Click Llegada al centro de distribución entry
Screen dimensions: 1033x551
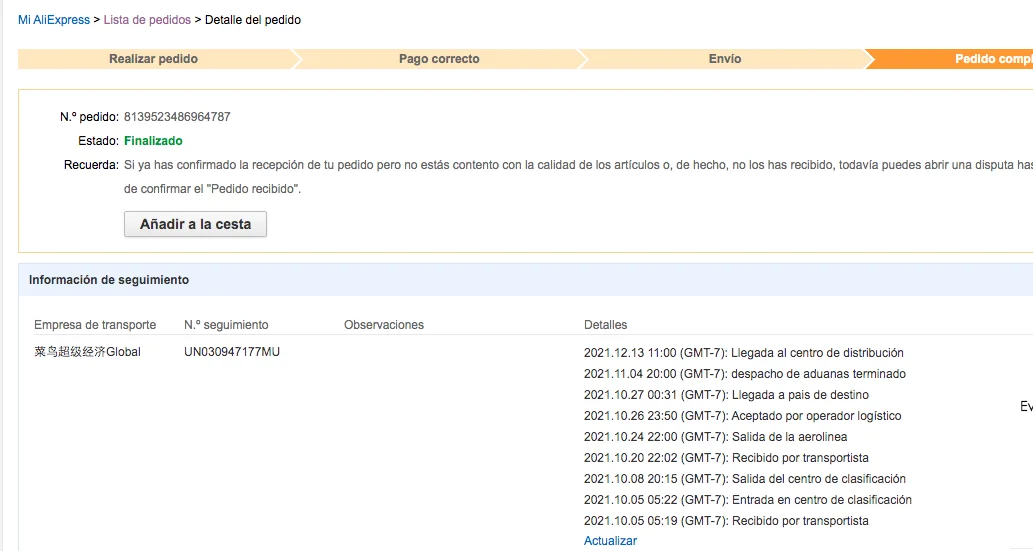pyautogui.click(x=744, y=353)
